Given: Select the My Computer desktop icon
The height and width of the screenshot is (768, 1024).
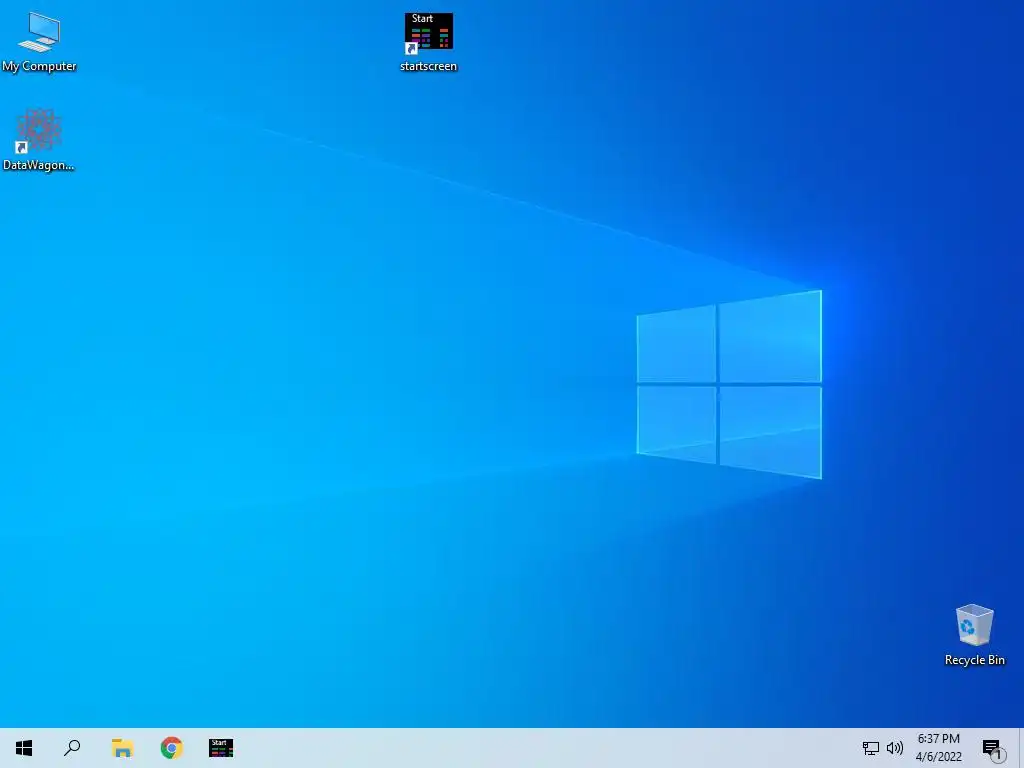Looking at the screenshot, I should pyautogui.click(x=39, y=41).
